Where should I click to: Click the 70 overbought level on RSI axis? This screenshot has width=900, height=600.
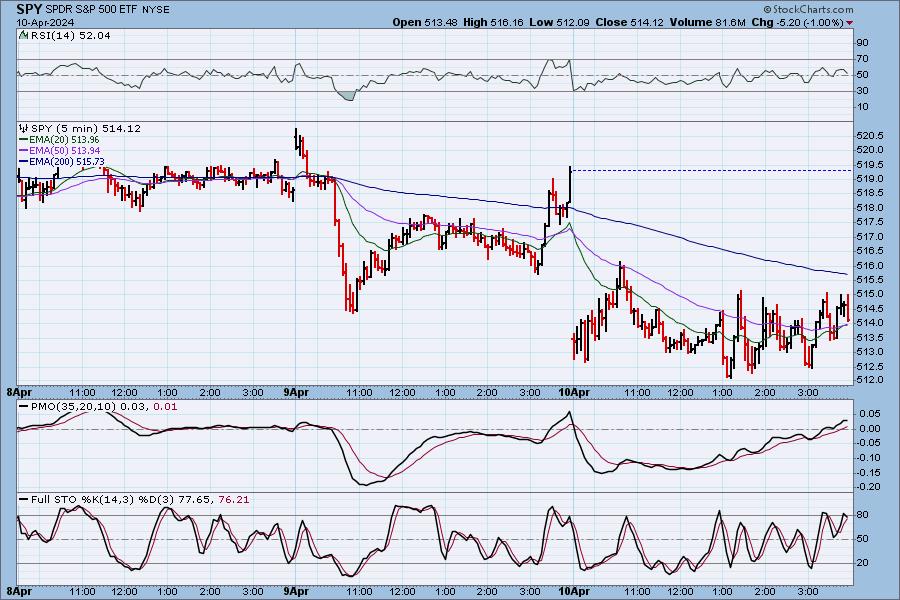tap(863, 59)
